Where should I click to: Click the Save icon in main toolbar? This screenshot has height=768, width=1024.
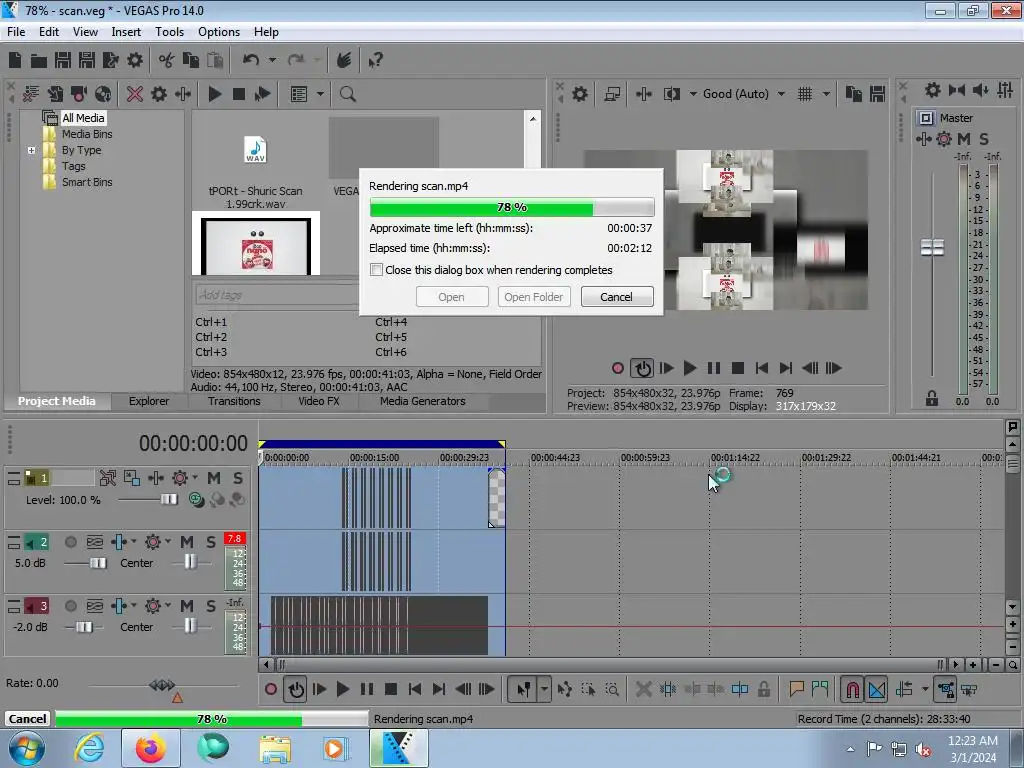click(63, 61)
